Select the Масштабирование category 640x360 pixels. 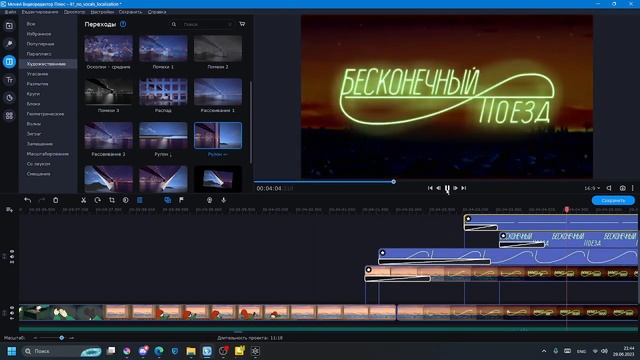point(48,154)
